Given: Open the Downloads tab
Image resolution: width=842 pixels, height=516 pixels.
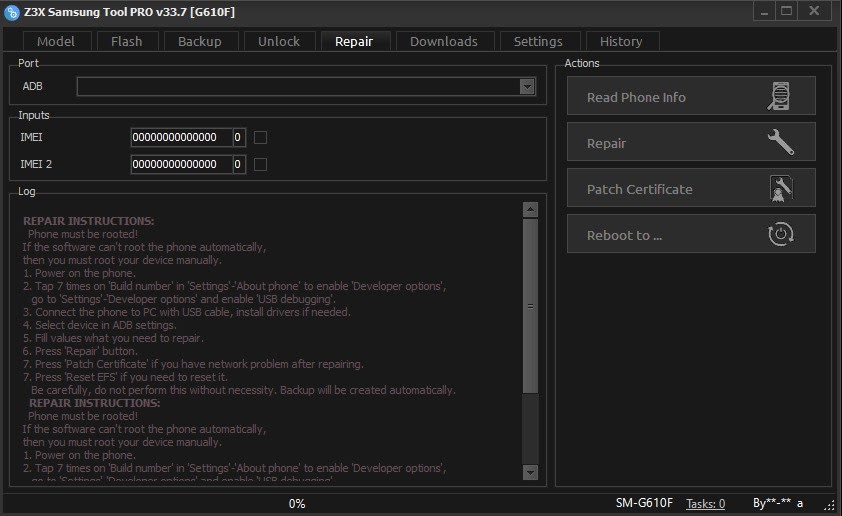Looking at the screenshot, I should click(x=444, y=41).
